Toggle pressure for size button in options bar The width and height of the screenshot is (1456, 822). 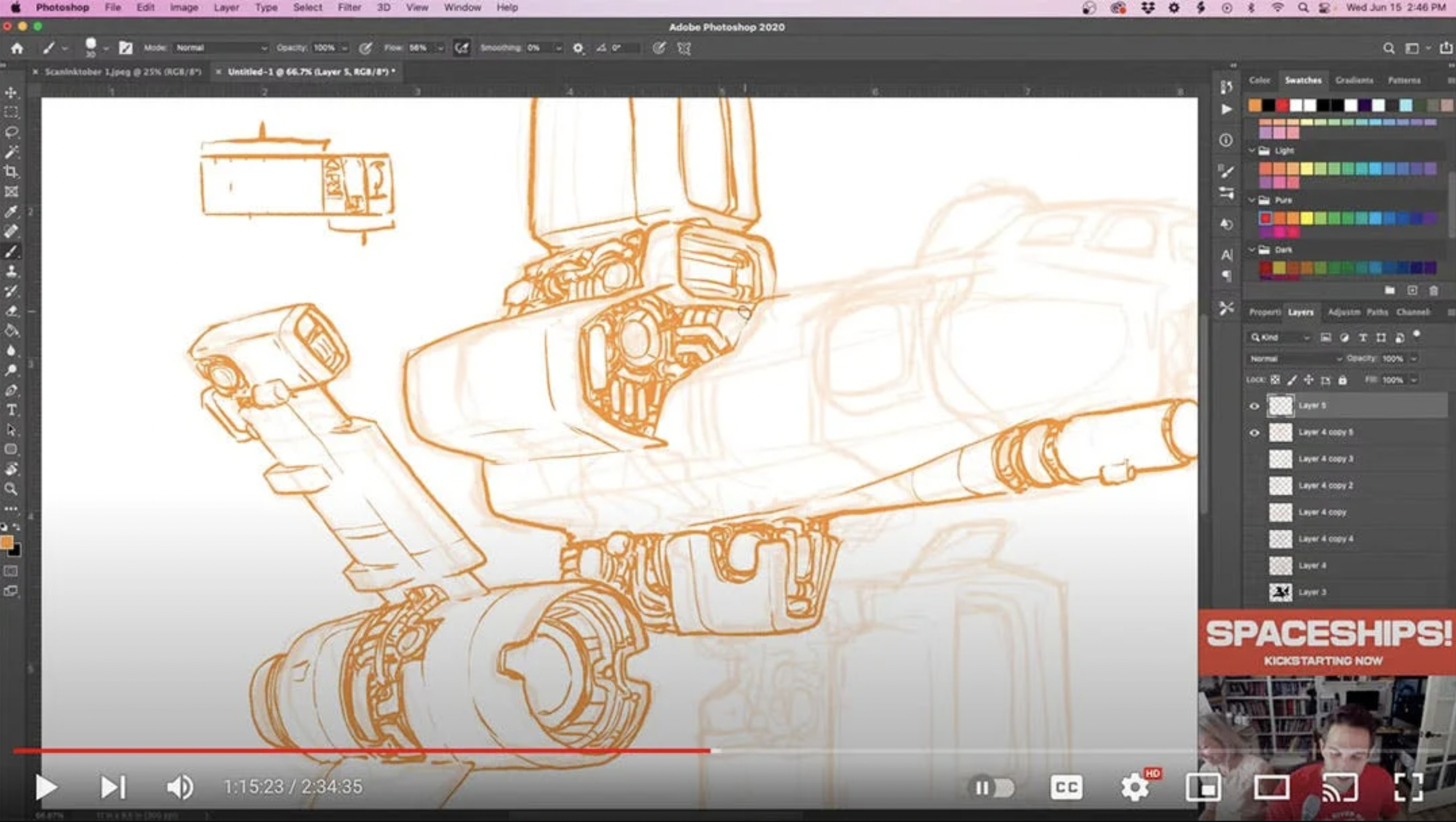point(659,48)
